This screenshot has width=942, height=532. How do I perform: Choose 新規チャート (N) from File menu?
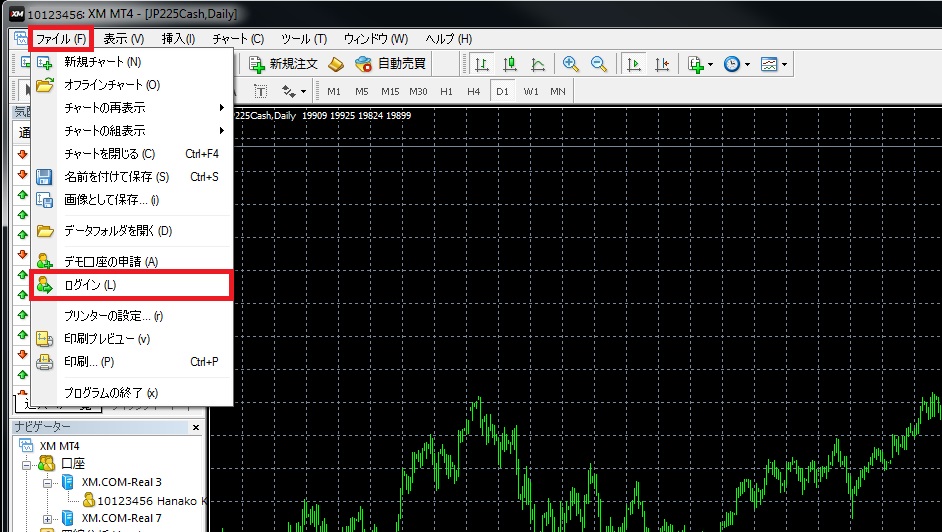click(132, 62)
